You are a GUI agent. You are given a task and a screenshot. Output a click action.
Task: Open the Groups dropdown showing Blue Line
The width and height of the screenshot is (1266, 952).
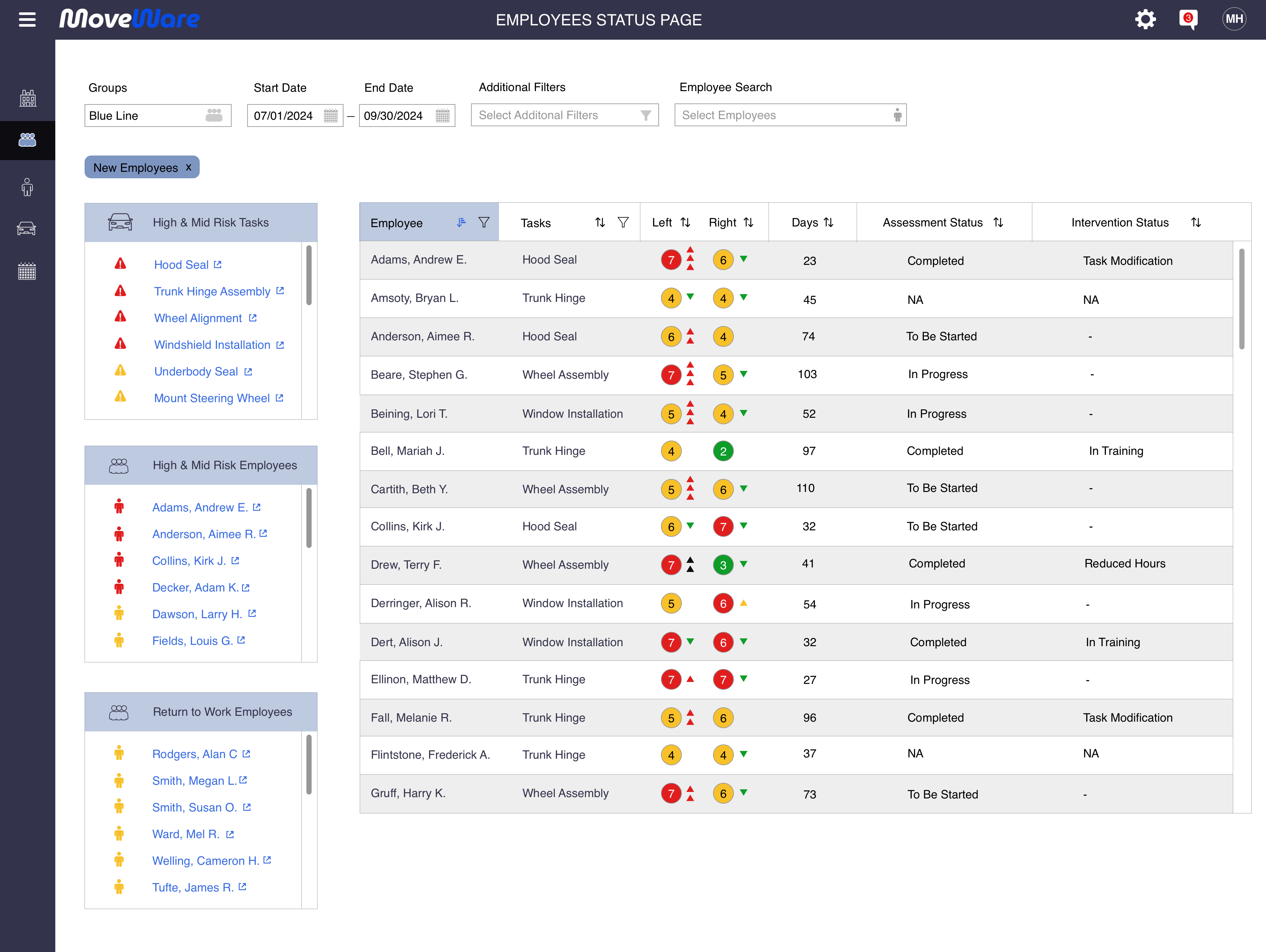click(158, 115)
